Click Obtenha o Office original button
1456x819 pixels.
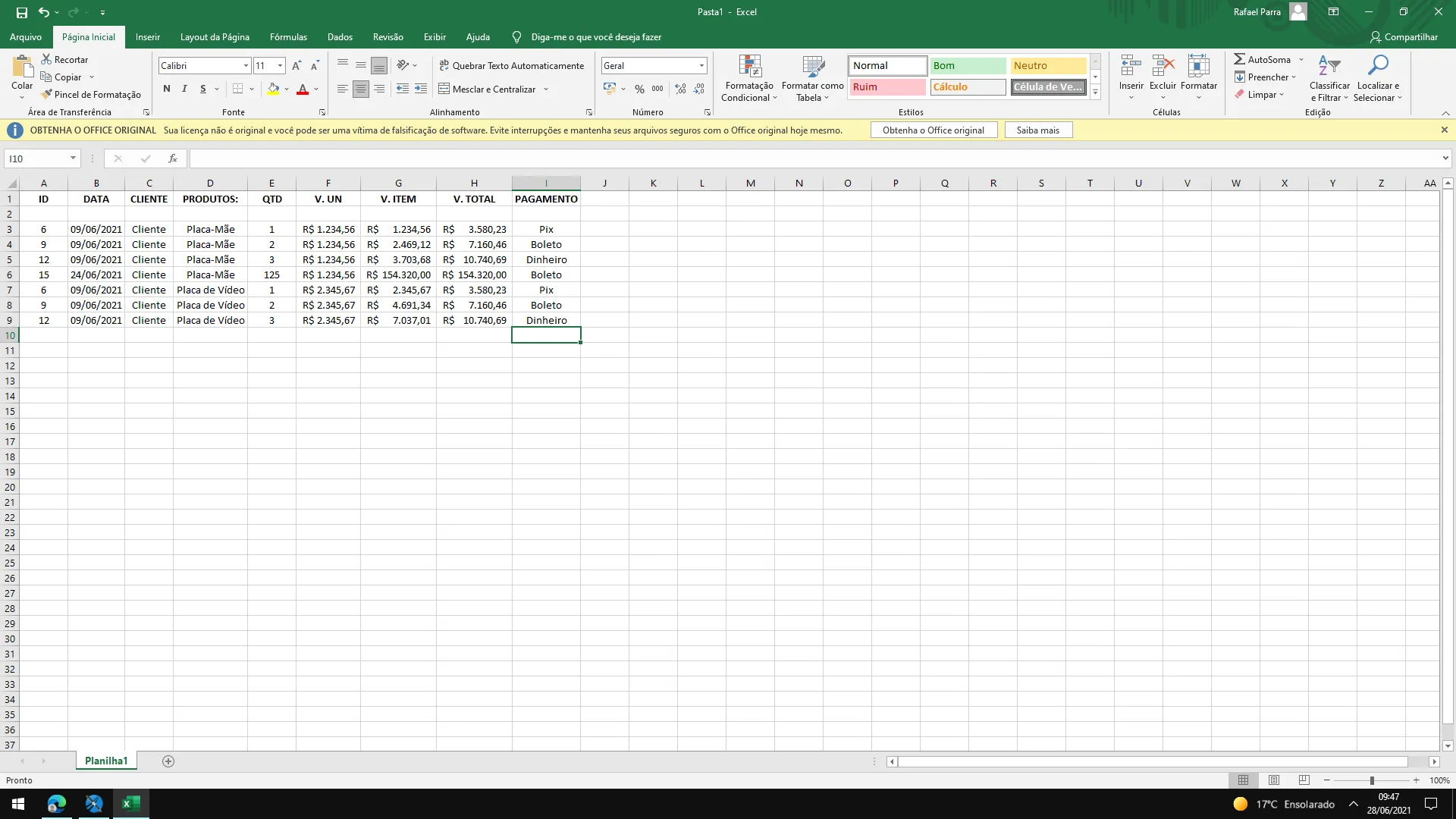(933, 130)
